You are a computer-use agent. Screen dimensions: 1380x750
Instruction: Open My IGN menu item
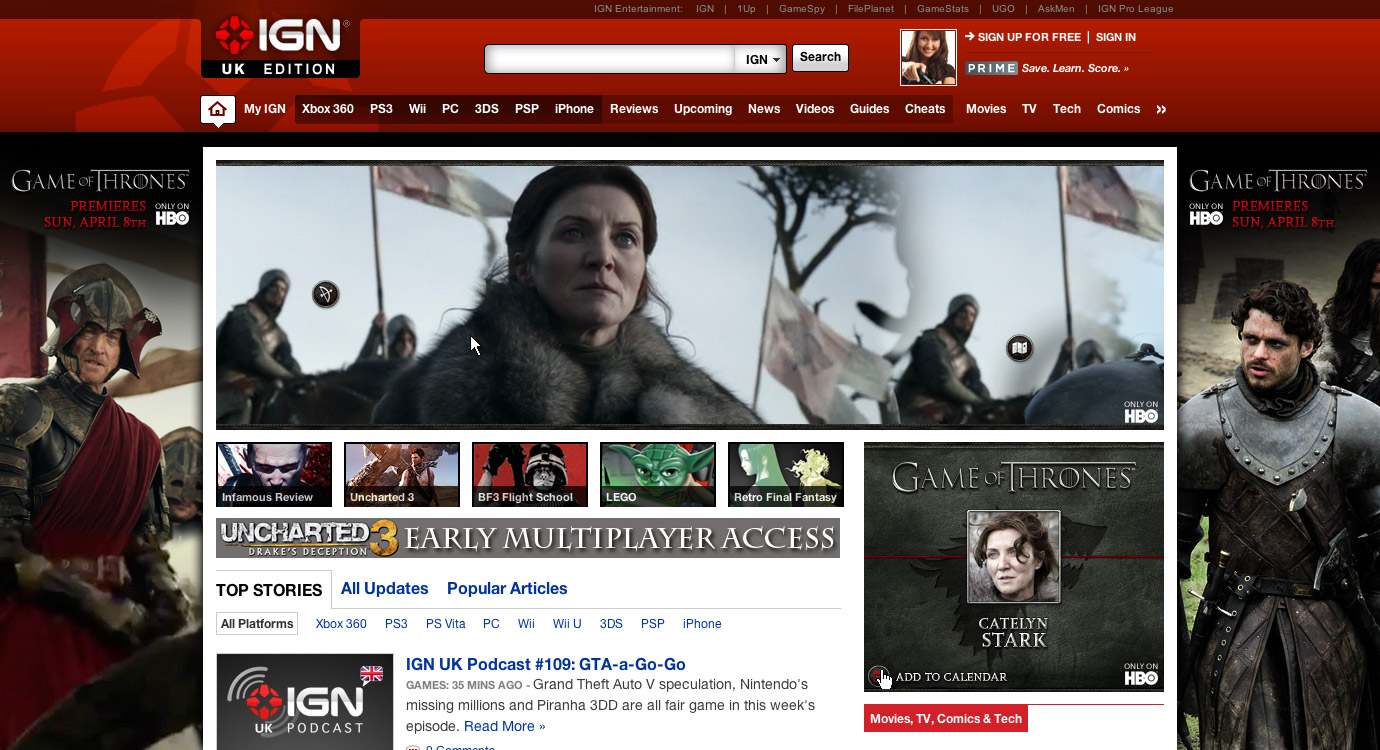click(265, 109)
